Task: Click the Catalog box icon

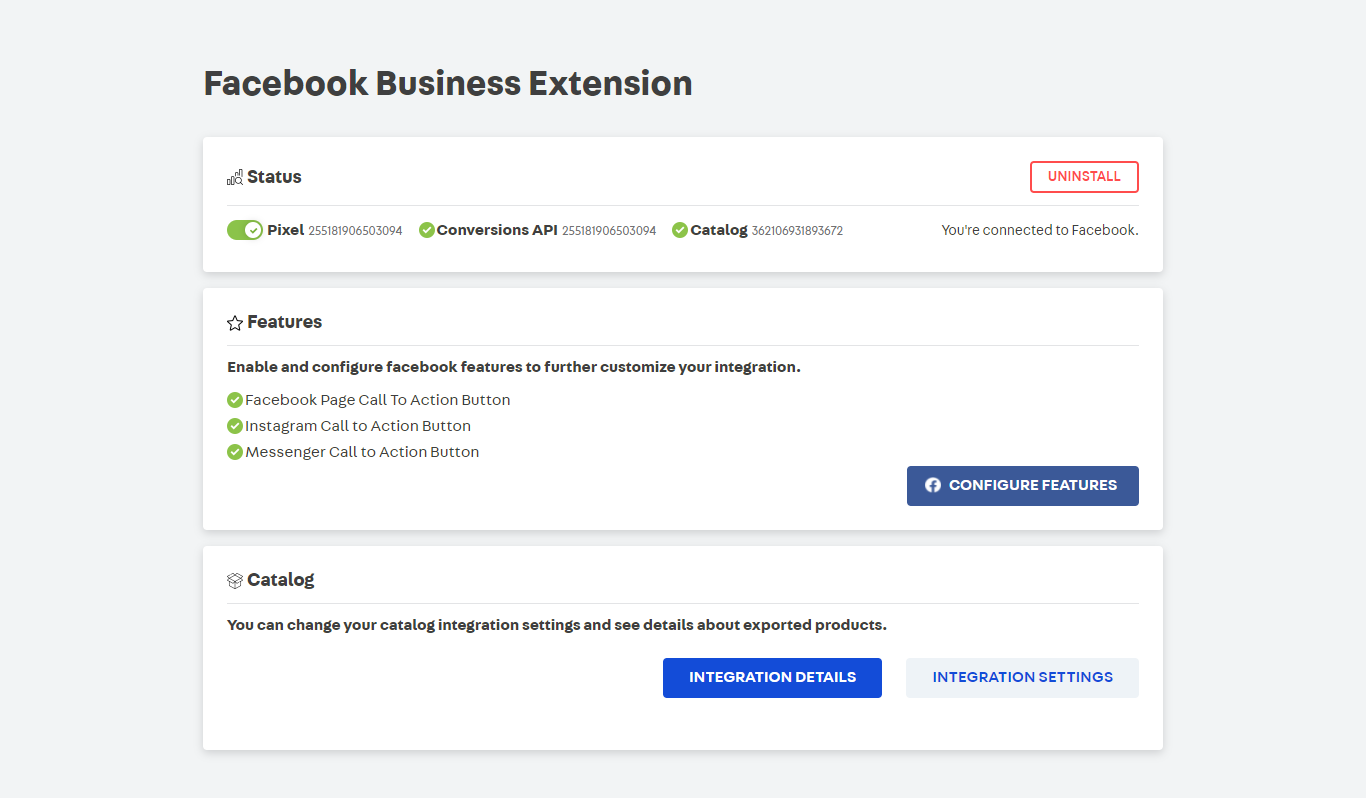Action: click(x=235, y=580)
